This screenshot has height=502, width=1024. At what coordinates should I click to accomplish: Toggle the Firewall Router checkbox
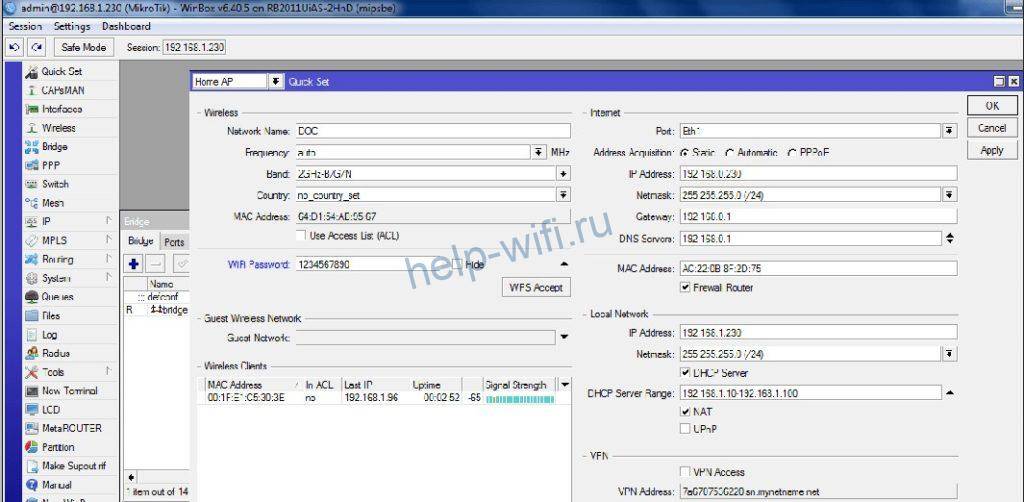click(685, 287)
